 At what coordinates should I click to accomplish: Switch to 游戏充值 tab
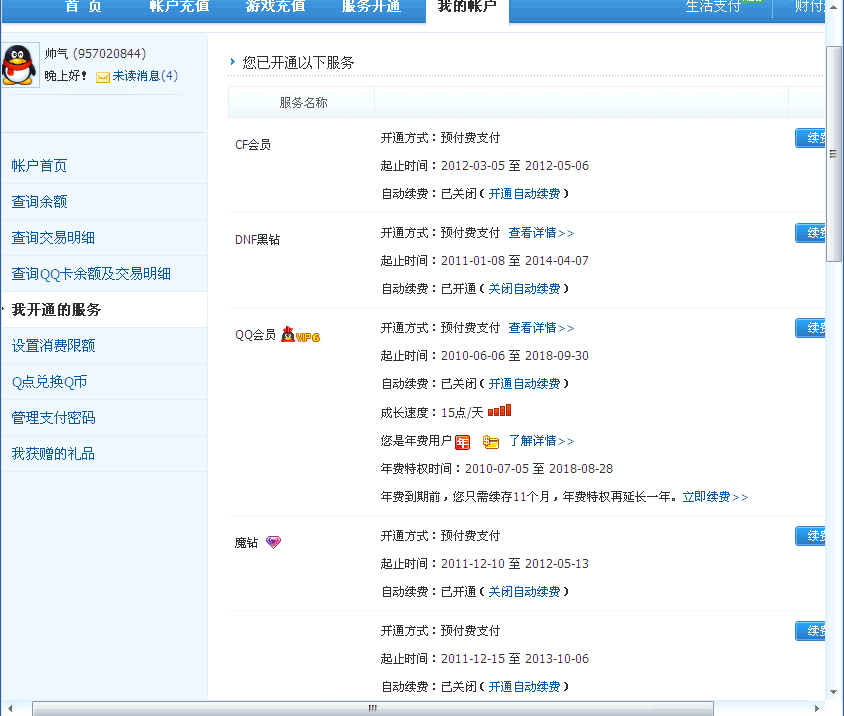tap(275, 6)
